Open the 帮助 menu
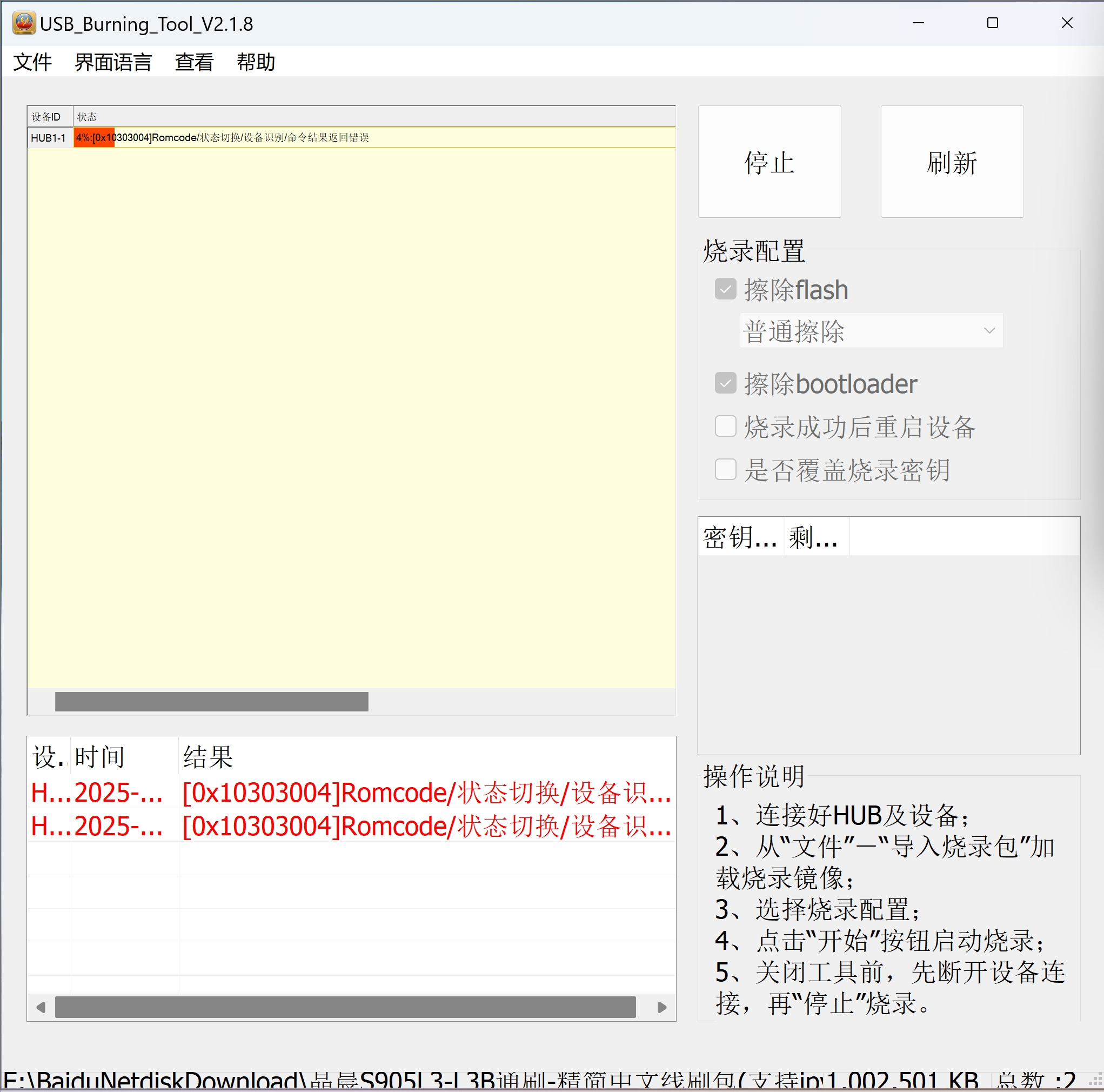The width and height of the screenshot is (1104, 1092). tap(256, 62)
